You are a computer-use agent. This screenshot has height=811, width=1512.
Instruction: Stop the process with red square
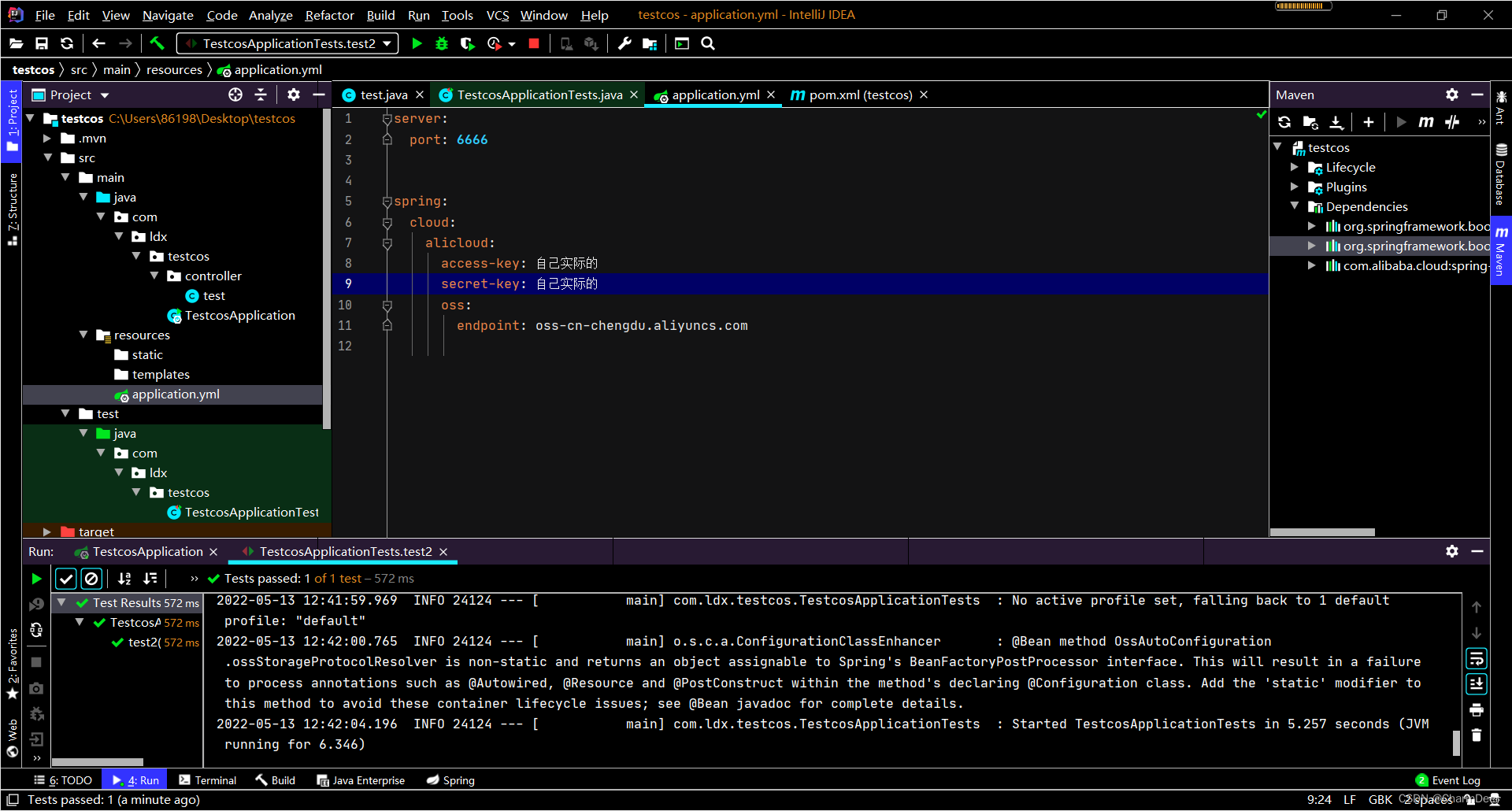(534, 43)
